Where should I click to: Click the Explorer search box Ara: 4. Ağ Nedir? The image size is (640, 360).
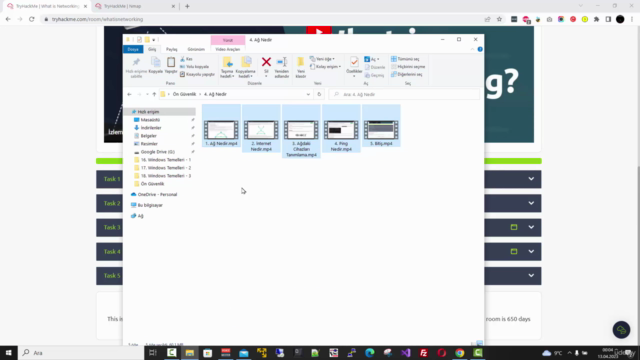pos(404,94)
